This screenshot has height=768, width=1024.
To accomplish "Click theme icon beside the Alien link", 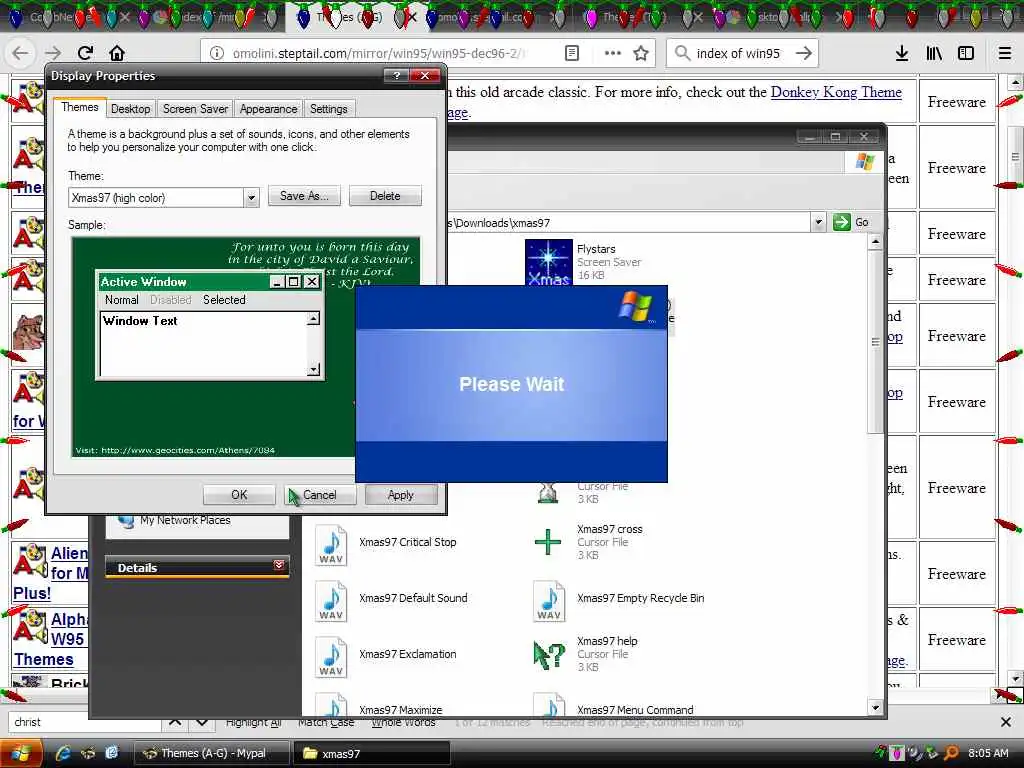I will 30,562.
